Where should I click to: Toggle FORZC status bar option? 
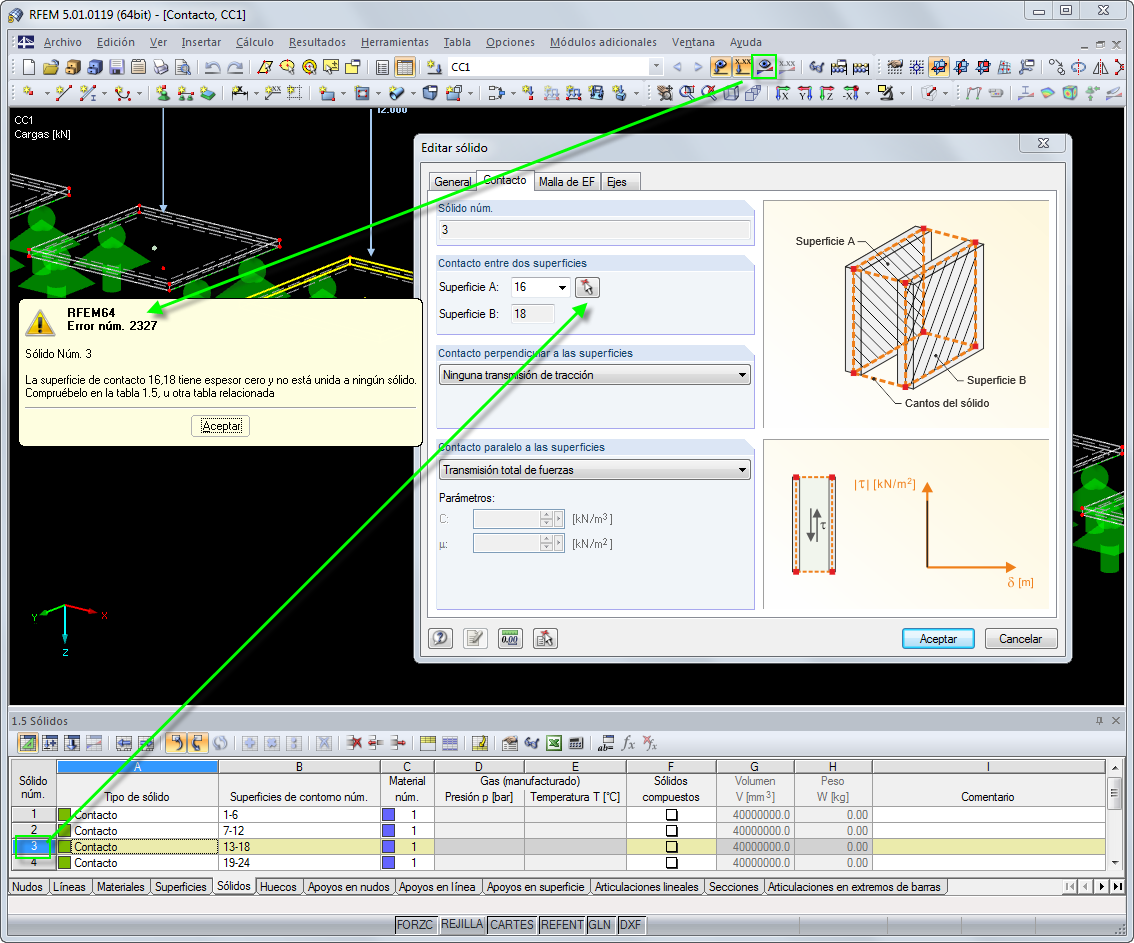(414, 925)
